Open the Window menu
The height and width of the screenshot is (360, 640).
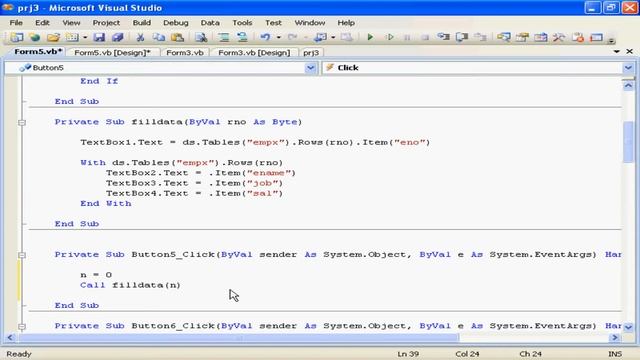(x=310, y=23)
